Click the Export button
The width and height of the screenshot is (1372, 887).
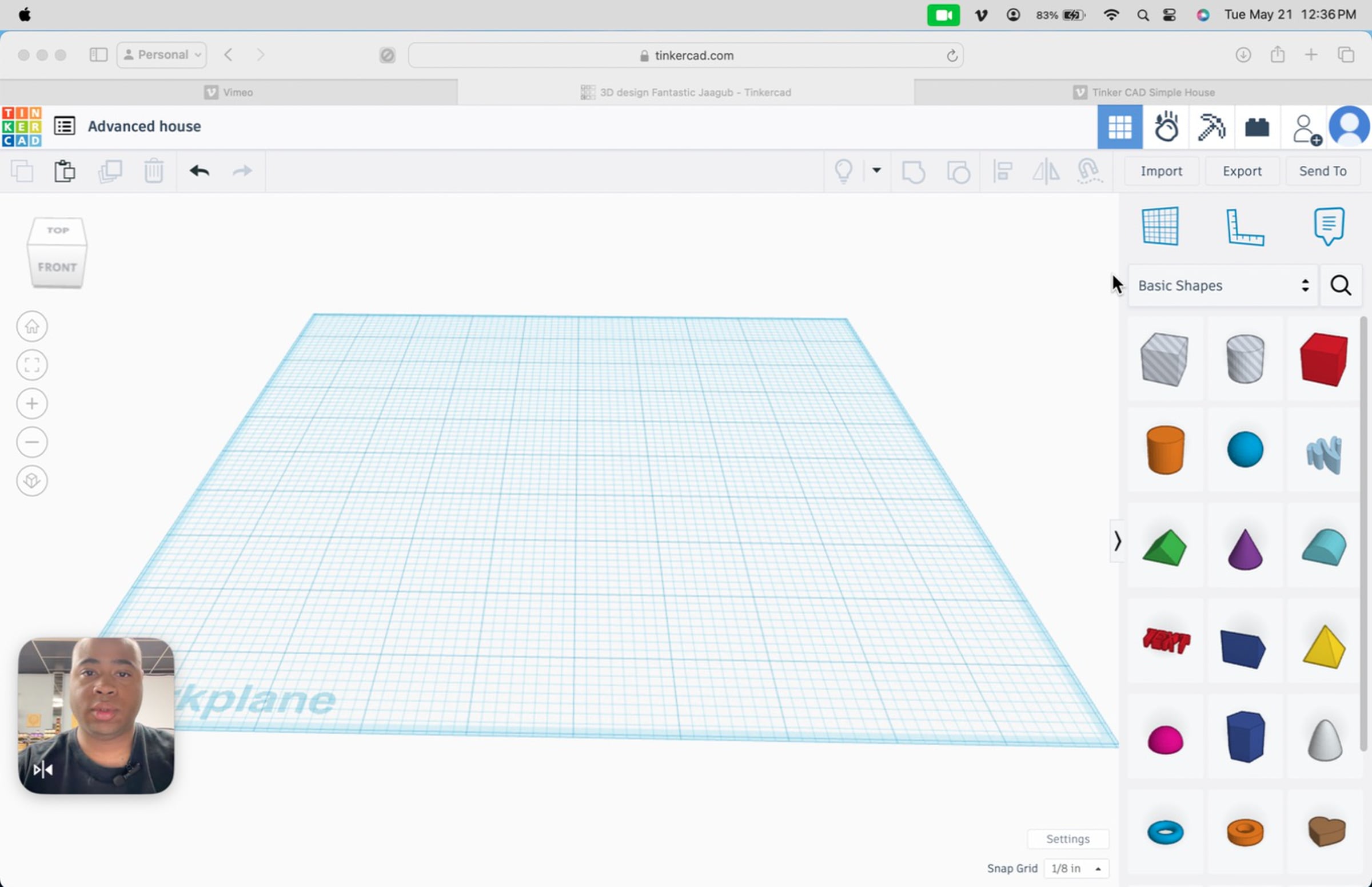[1241, 171]
